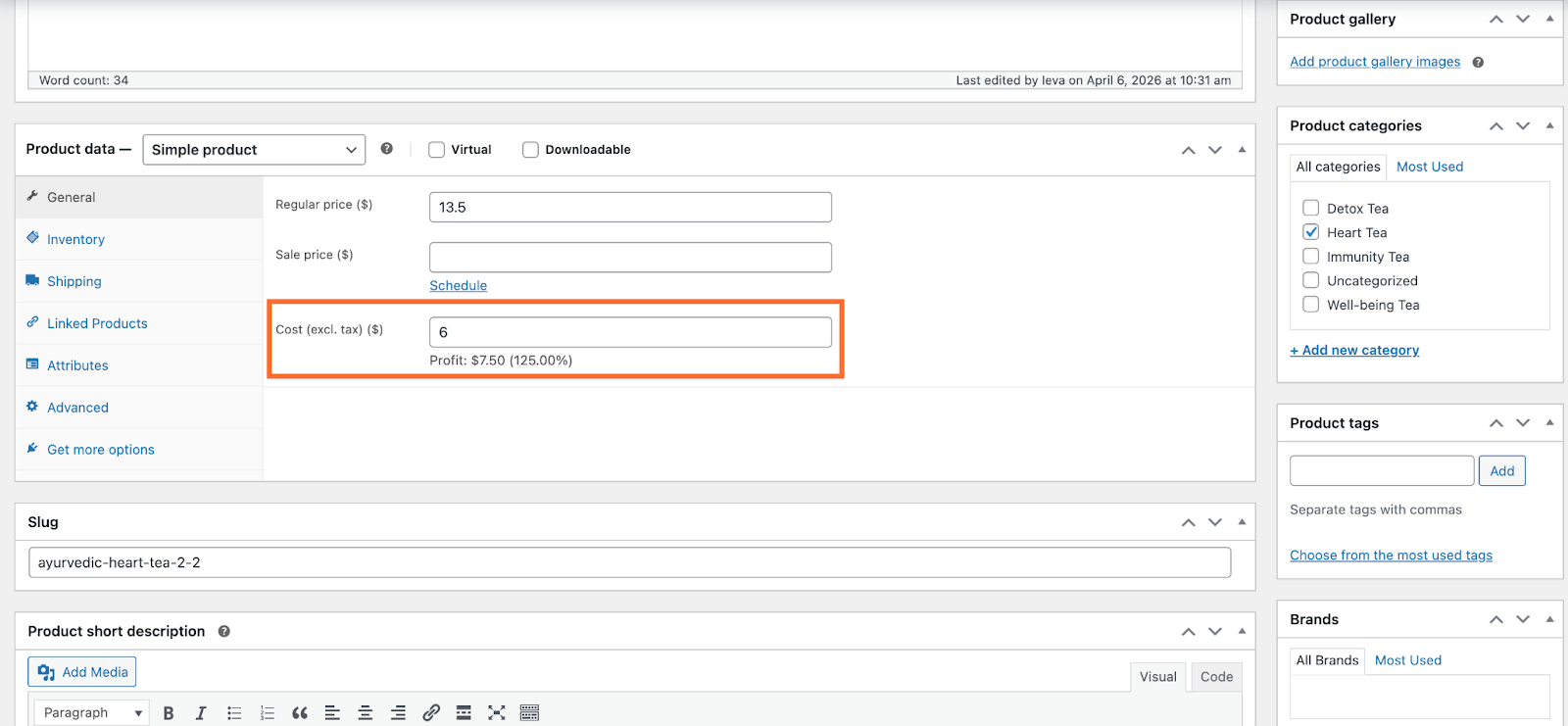Enable the Downloadable product checkbox
Image resolution: width=1568 pixels, height=726 pixels.
point(530,150)
